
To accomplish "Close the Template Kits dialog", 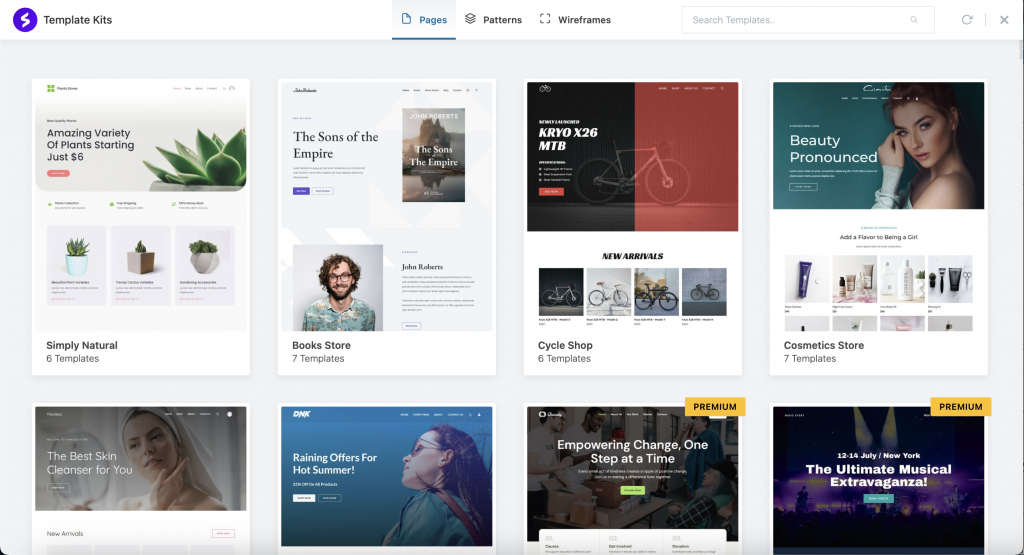I will 1004,20.
